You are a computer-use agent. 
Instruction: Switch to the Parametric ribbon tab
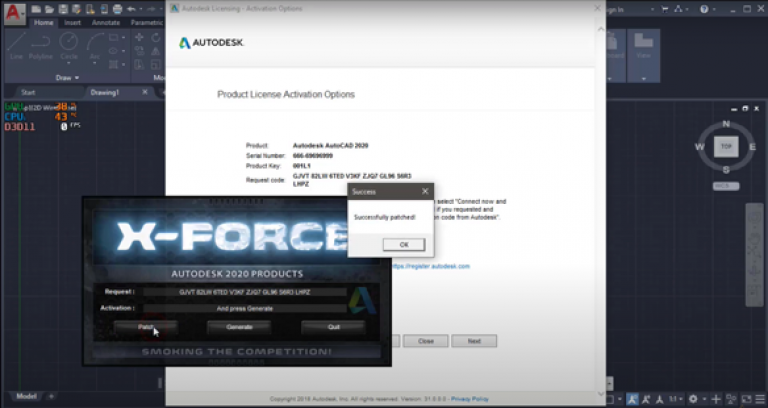(x=146, y=23)
